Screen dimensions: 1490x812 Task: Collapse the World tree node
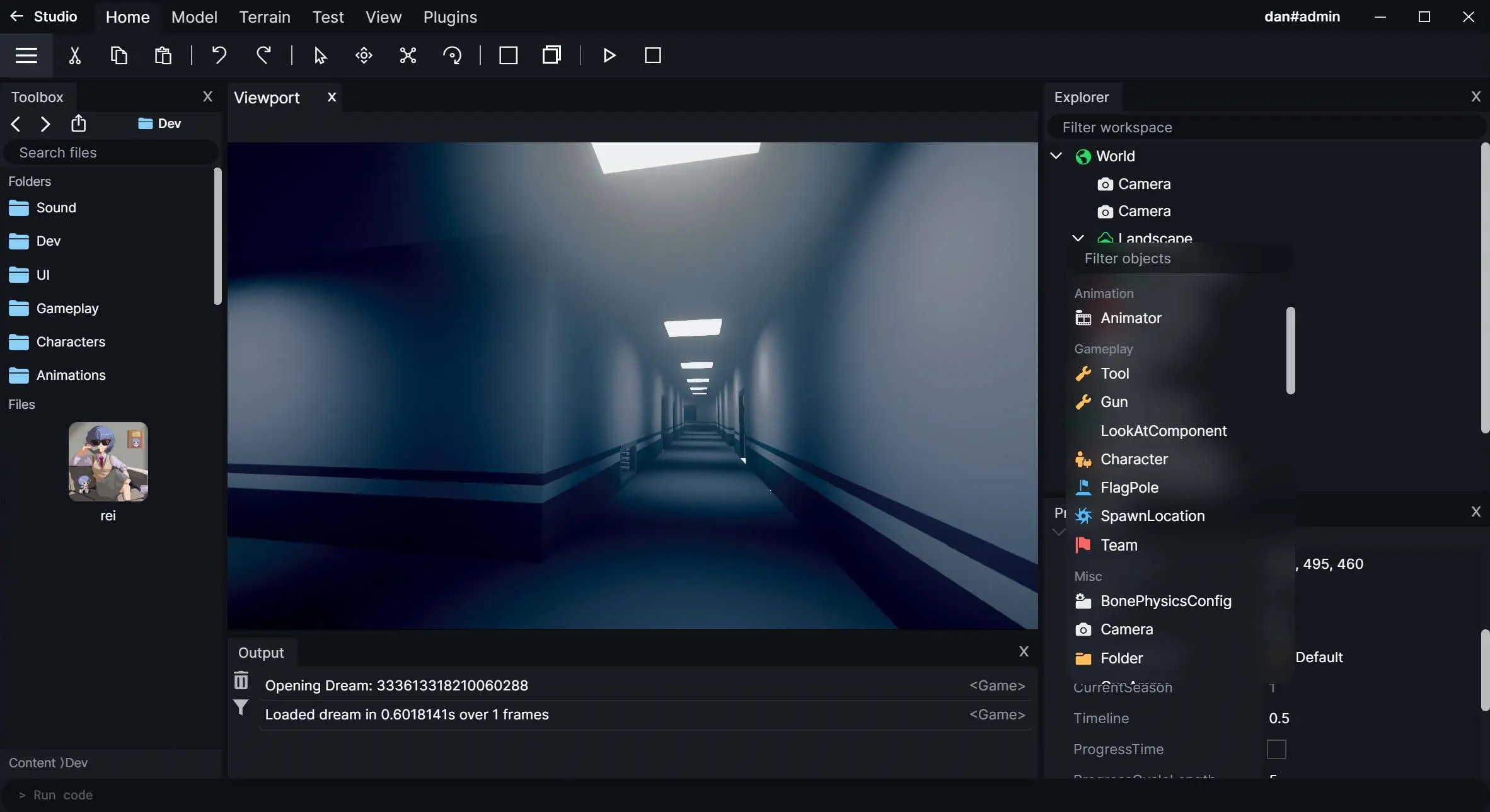[1056, 156]
